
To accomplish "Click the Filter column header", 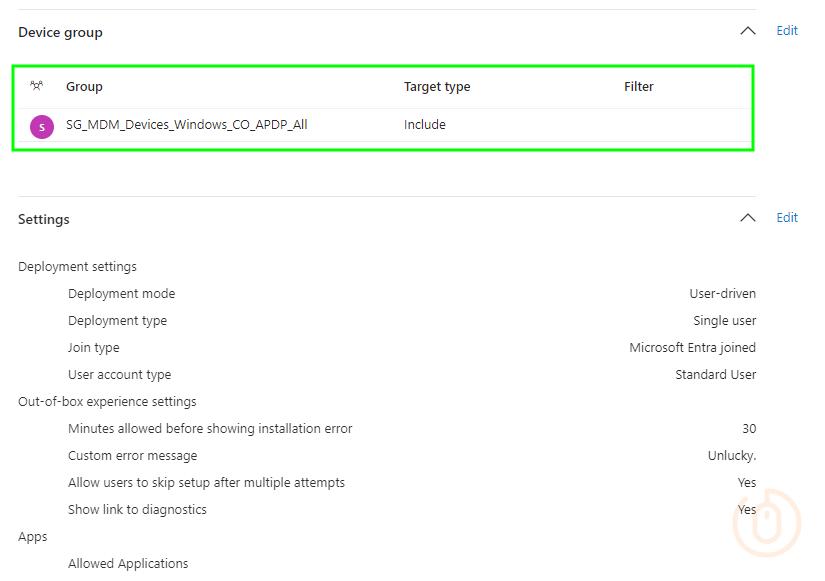I will click(x=638, y=87).
